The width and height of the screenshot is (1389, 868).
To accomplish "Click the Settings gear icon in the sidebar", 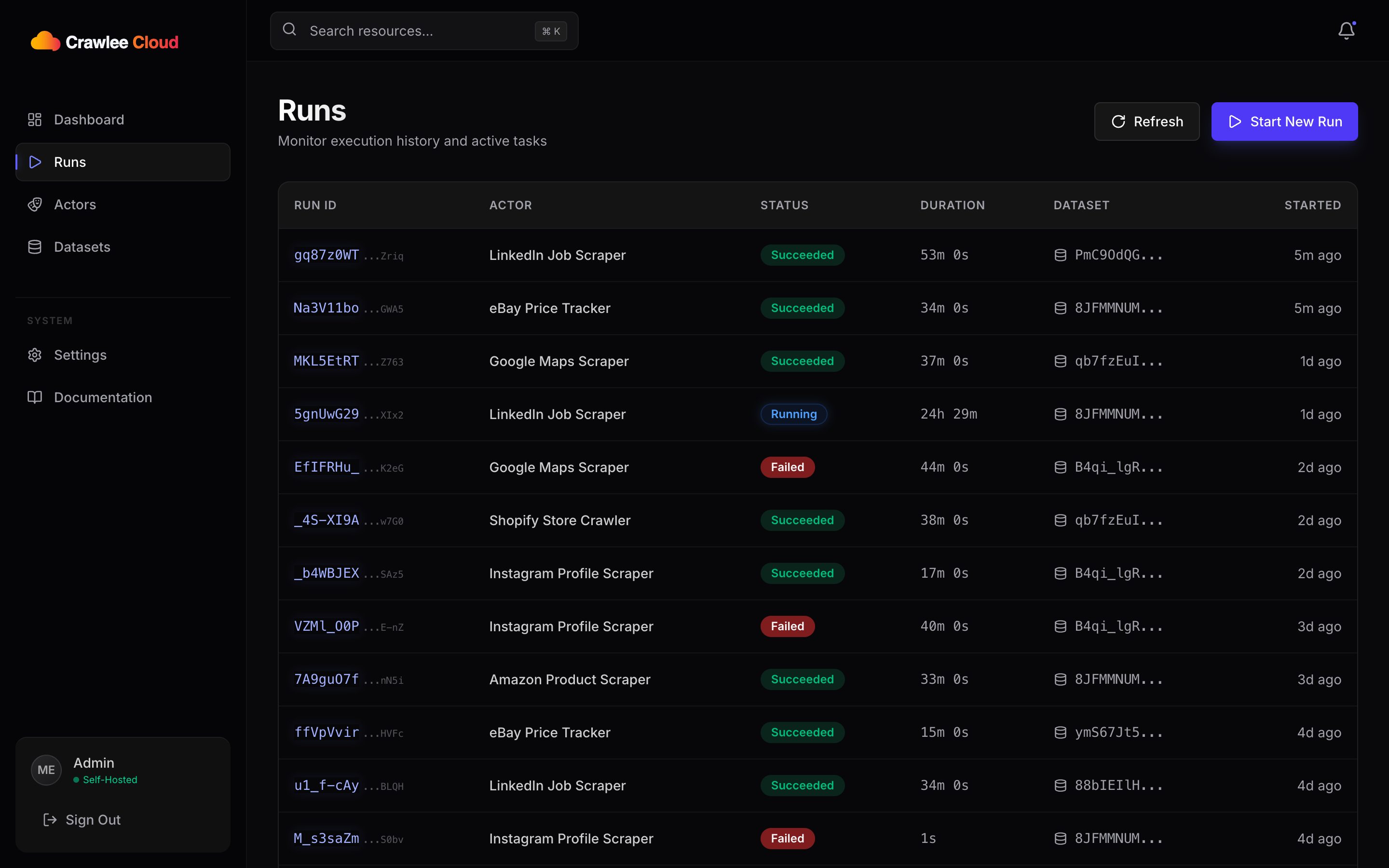I will 34,355.
